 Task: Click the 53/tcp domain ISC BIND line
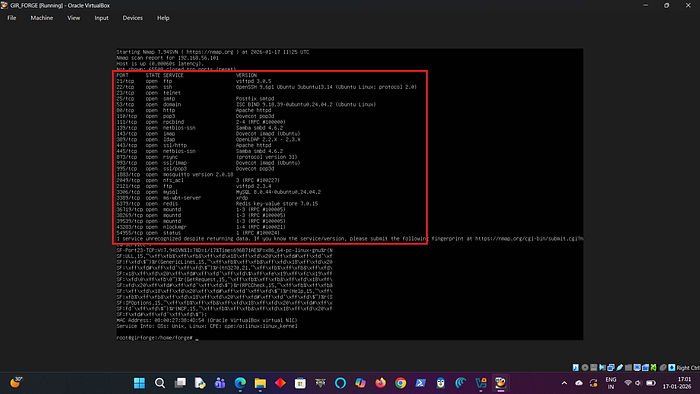[246, 104]
